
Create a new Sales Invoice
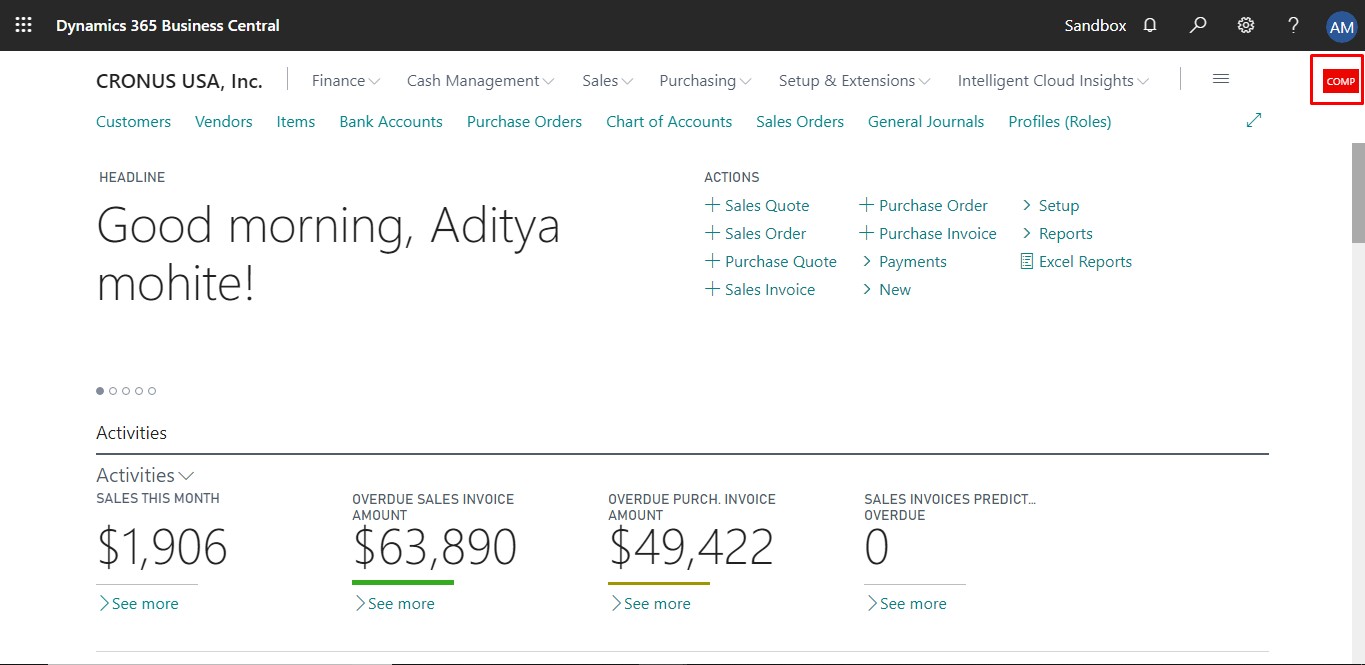[x=760, y=289]
